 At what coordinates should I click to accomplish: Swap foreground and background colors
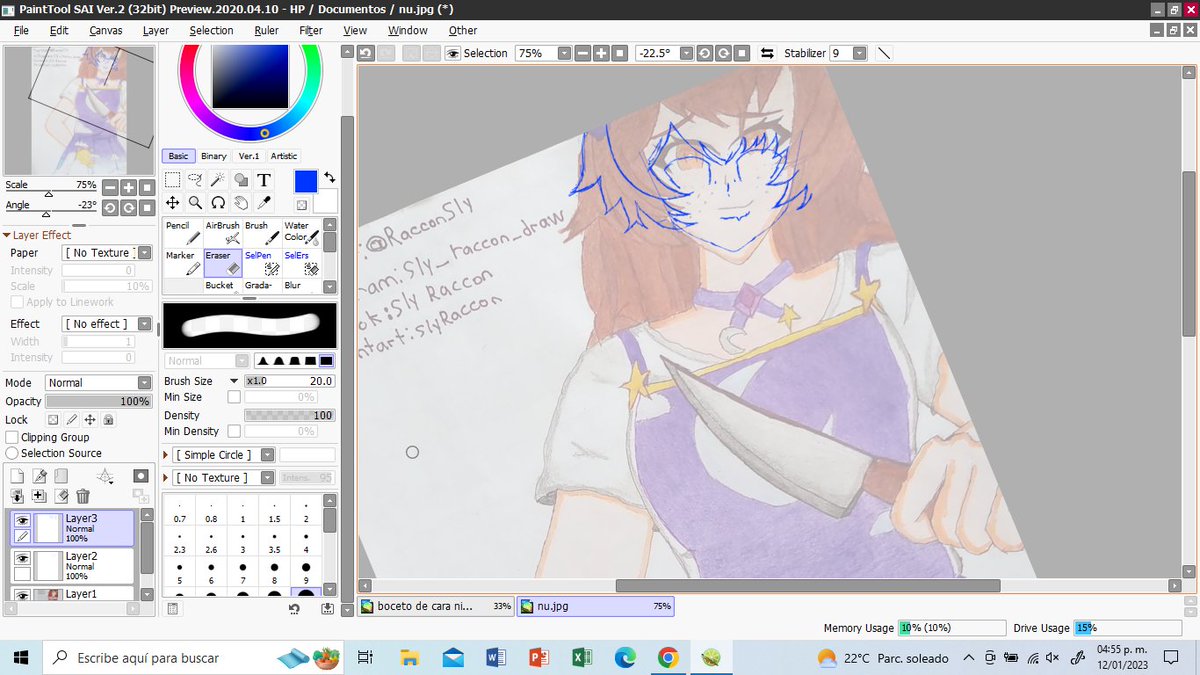(x=329, y=177)
